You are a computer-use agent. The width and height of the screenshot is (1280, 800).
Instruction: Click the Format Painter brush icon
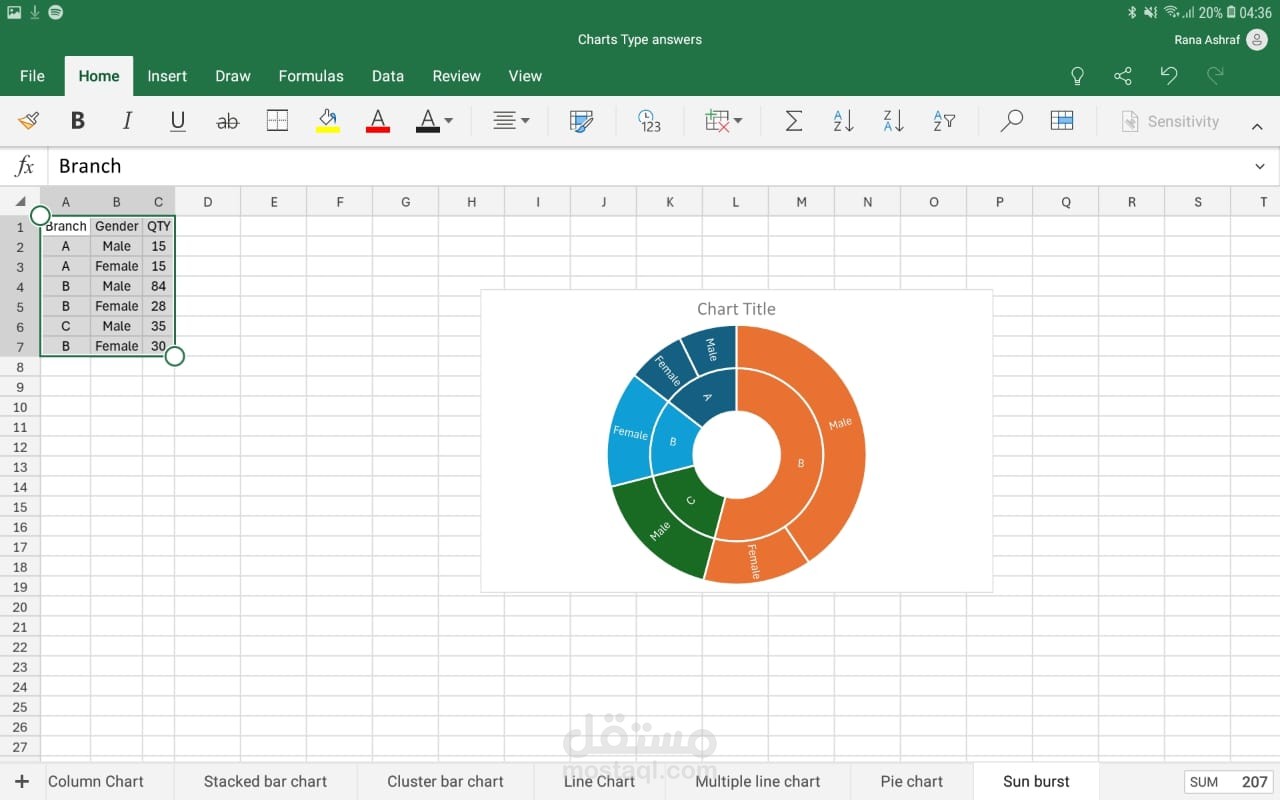coord(28,121)
